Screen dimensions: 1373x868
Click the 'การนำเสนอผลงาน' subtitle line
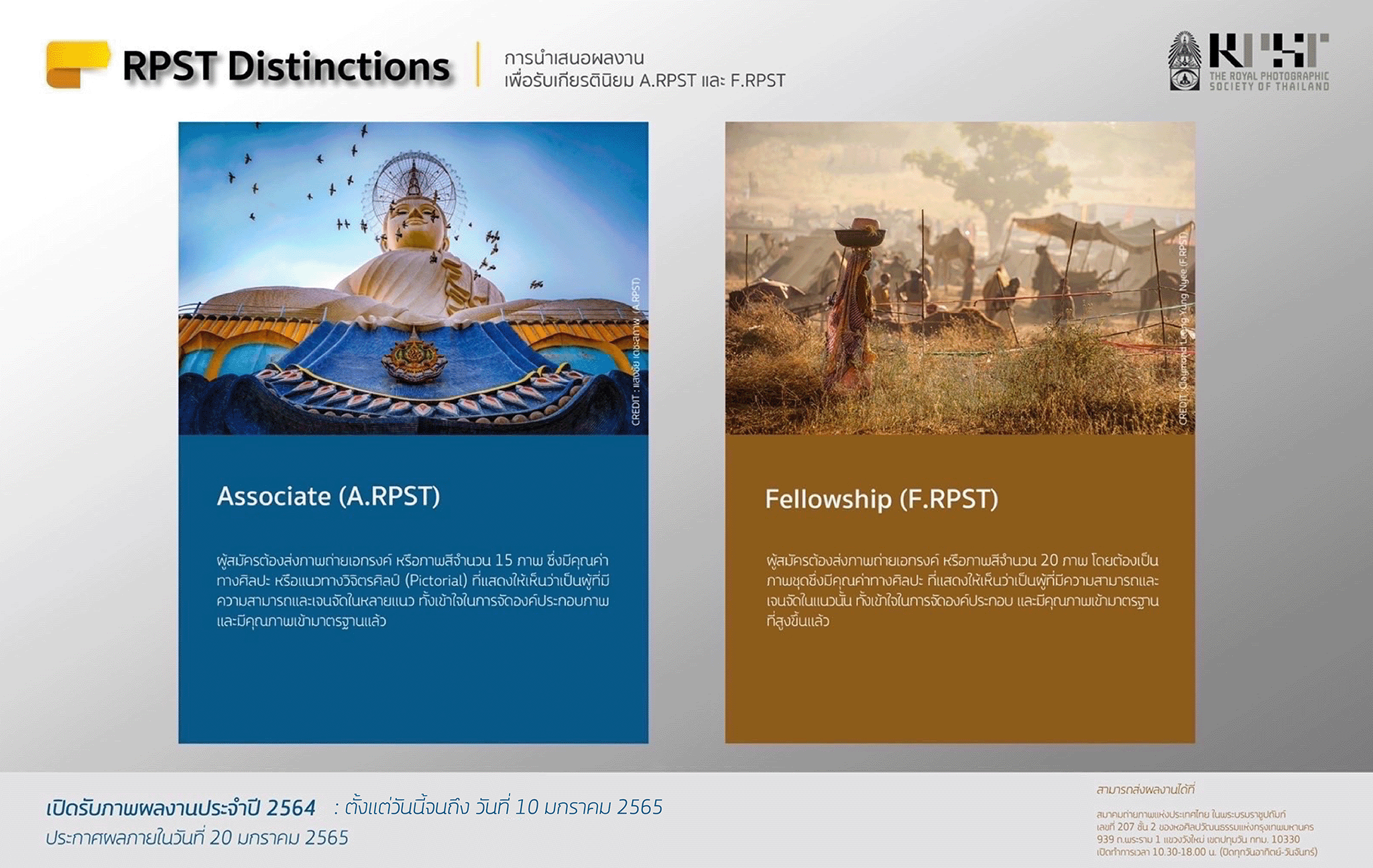tap(575, 58)
